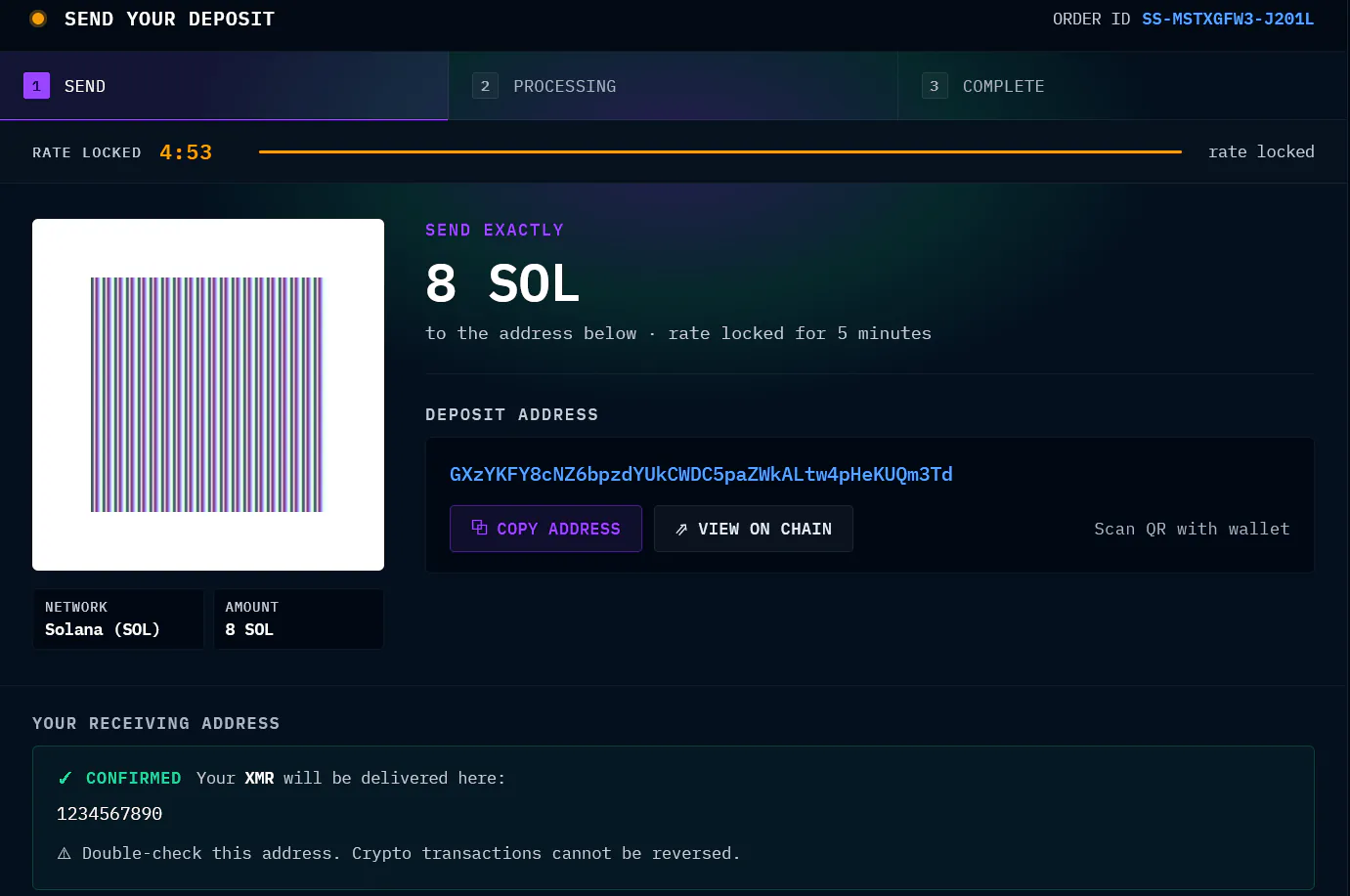Screen dimensions: 1350x896
Task: Click the 'Scan QR with wallet' hint
Action: [x=1192, y=529]
